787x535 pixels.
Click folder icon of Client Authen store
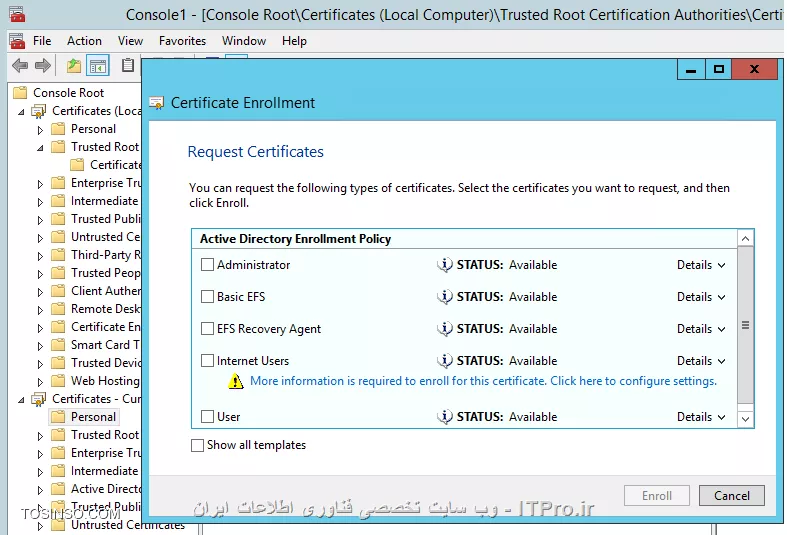[x=58, y=291]
